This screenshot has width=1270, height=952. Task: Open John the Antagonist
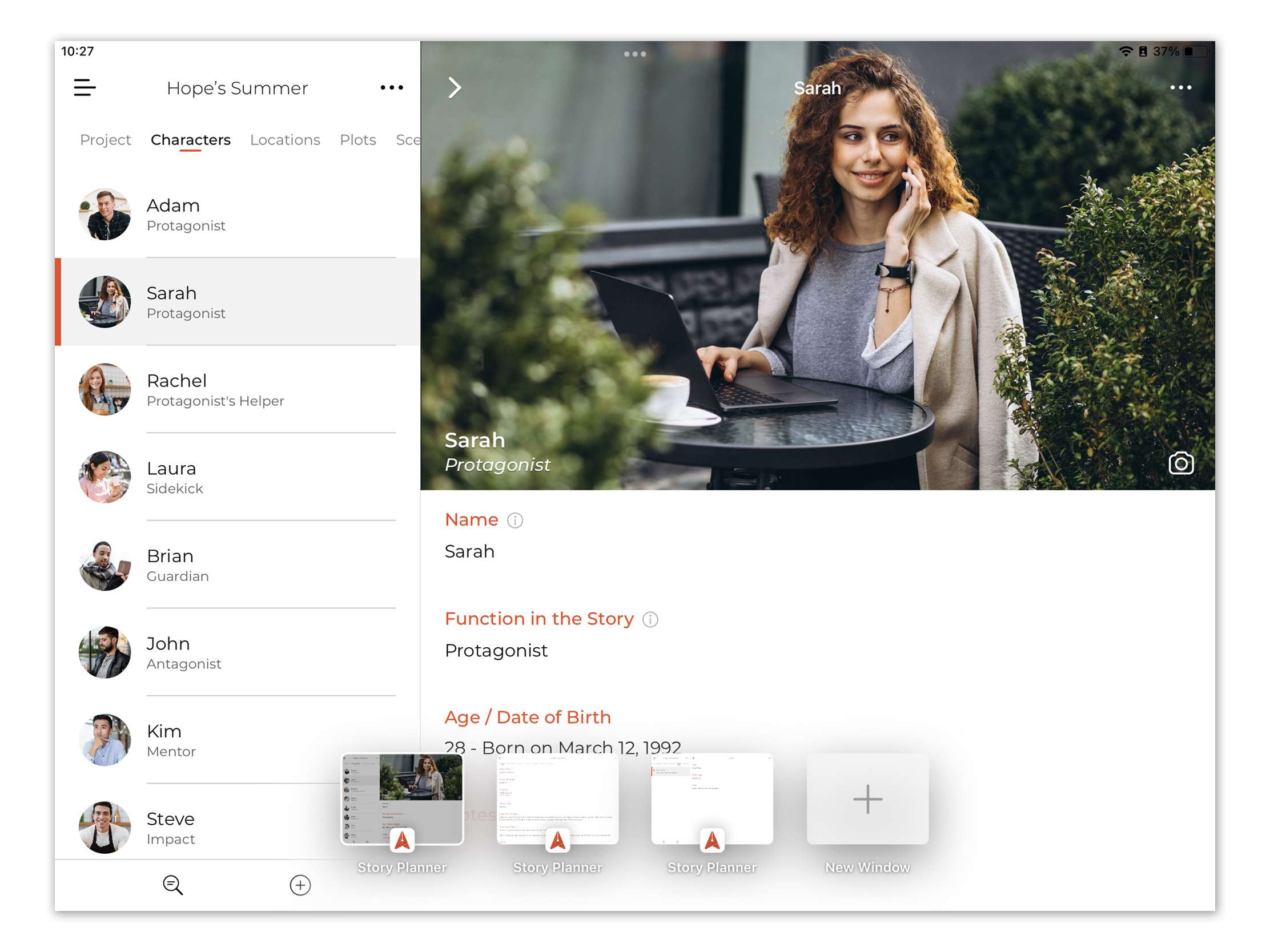[237, 652]
